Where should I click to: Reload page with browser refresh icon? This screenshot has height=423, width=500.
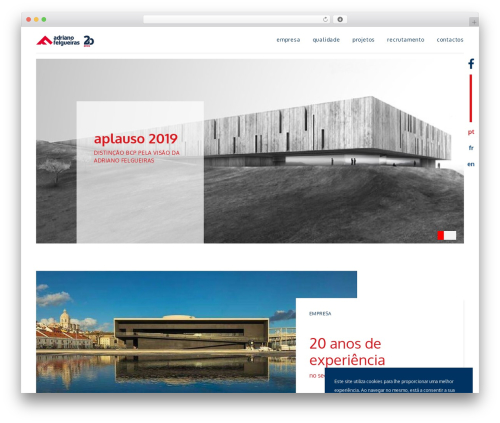tap(325, 20)
